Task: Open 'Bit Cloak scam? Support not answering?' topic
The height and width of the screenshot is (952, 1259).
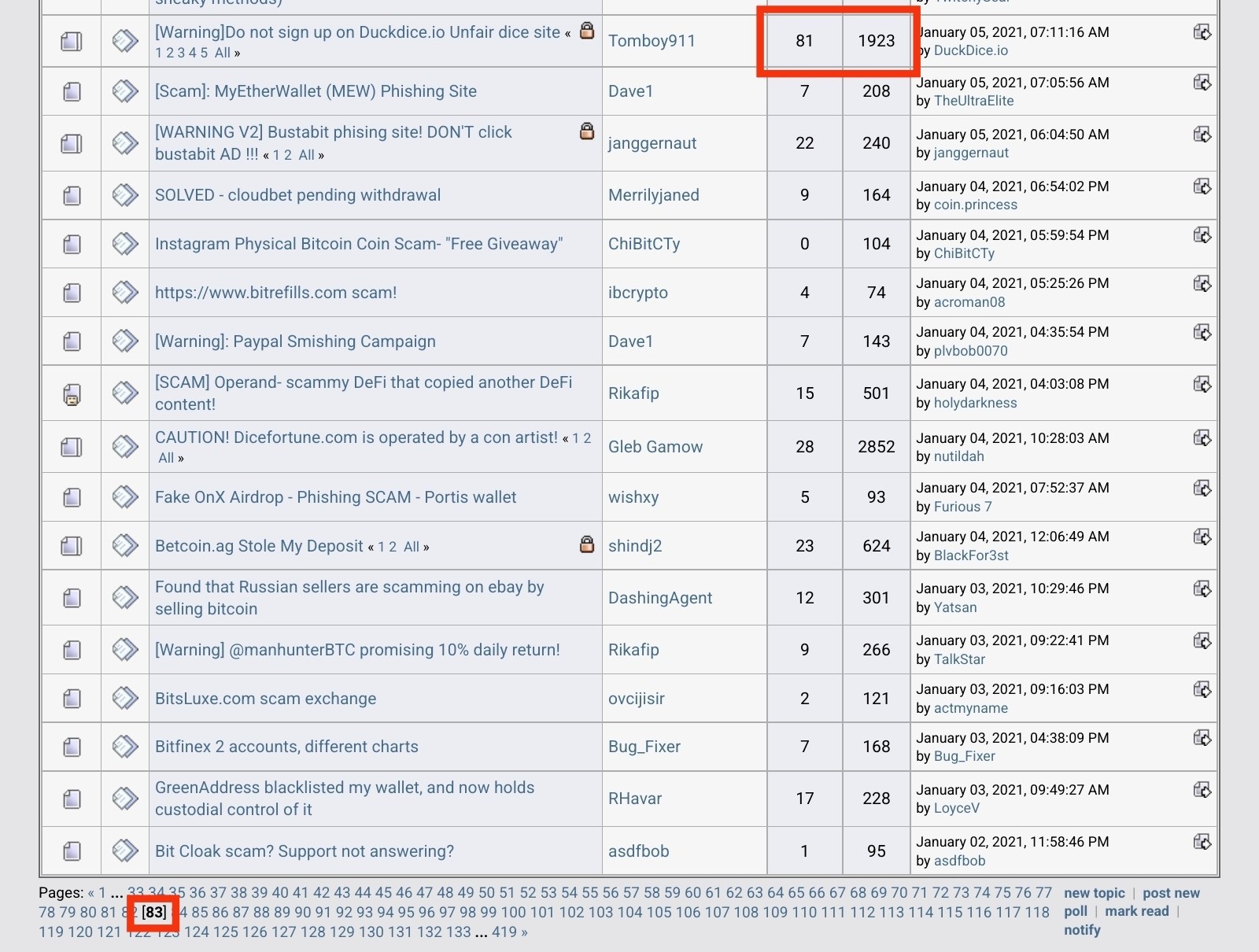Action: point(305,851)
